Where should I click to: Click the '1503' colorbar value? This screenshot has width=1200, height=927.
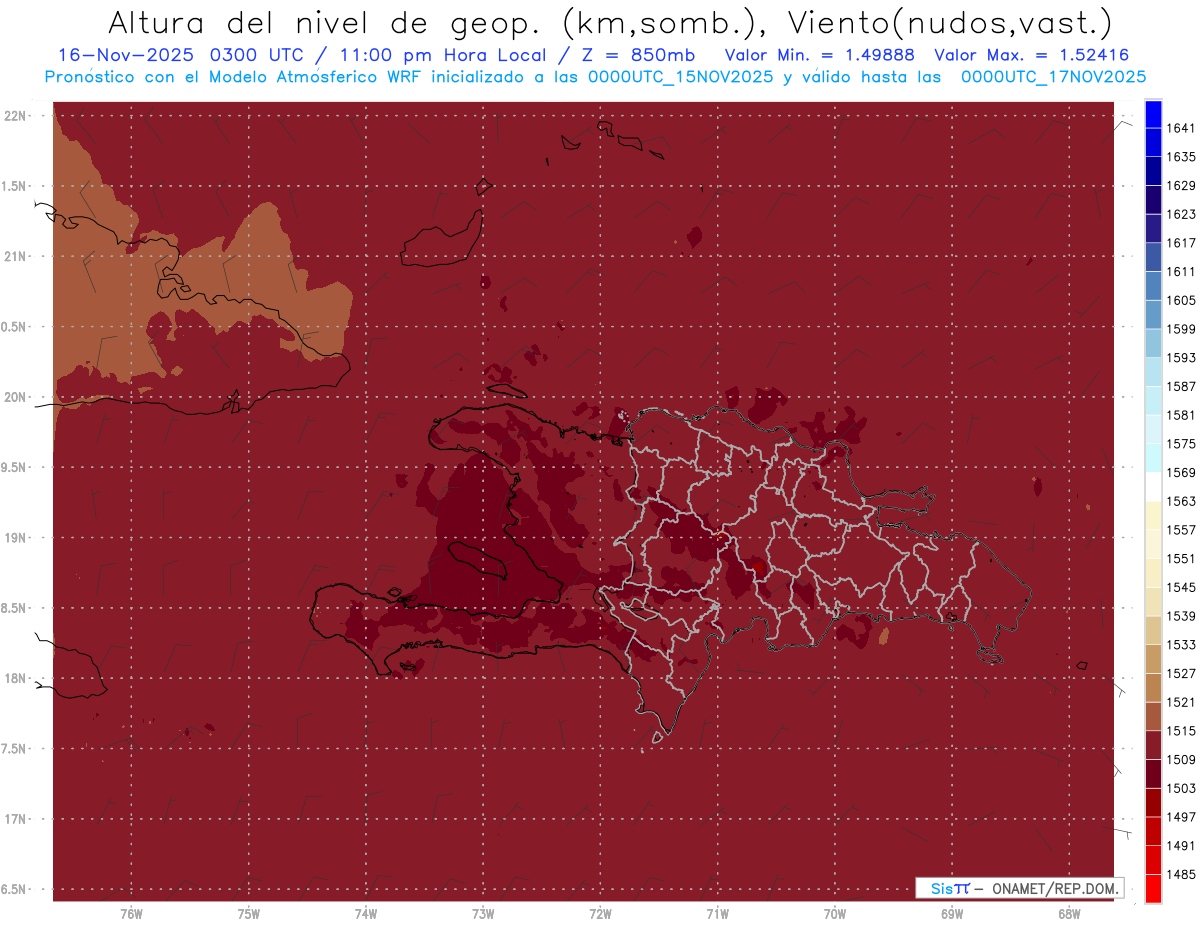[1181, 788]
